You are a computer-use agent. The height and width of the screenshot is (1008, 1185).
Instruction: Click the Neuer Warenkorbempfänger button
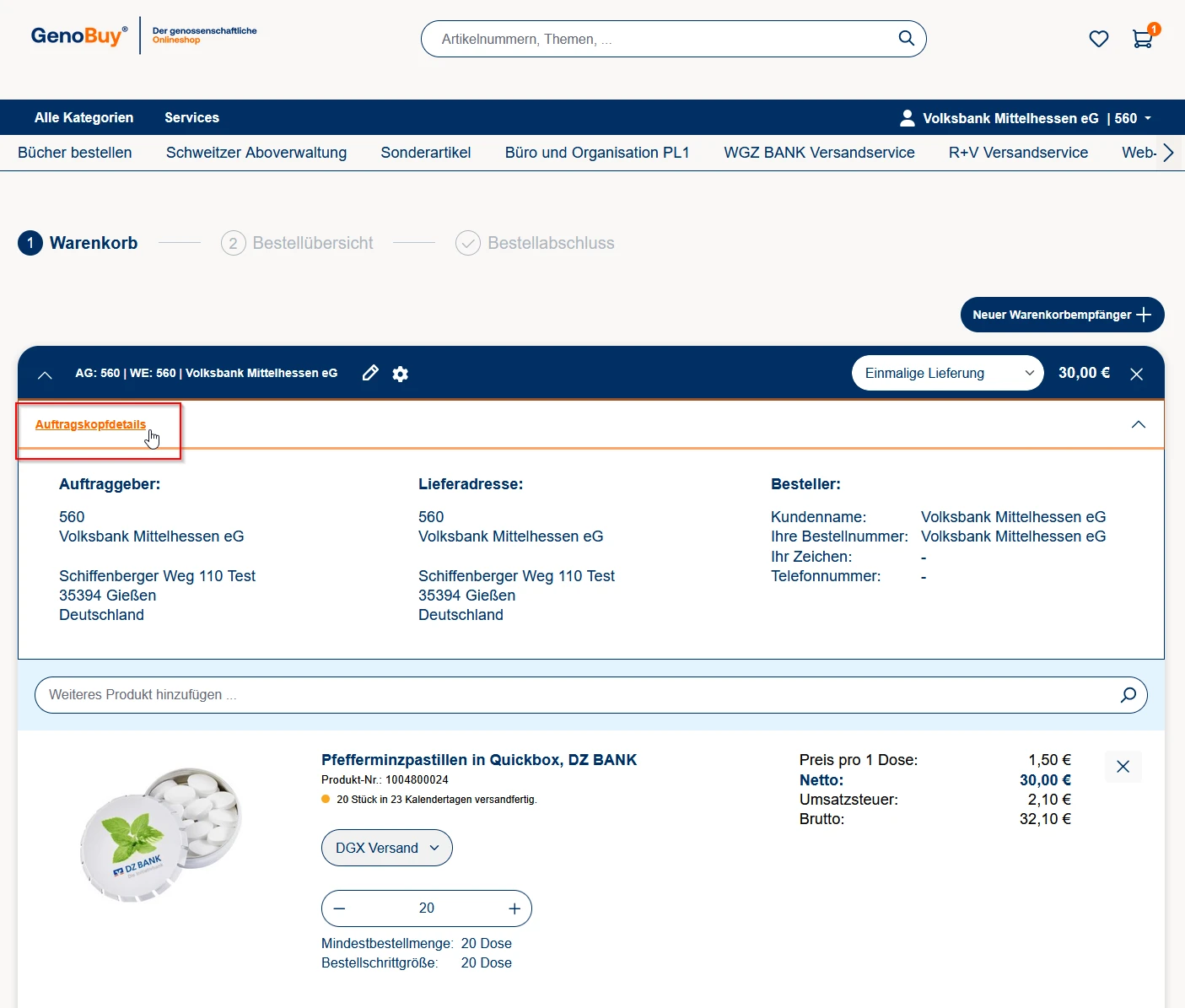[1061, 315]
